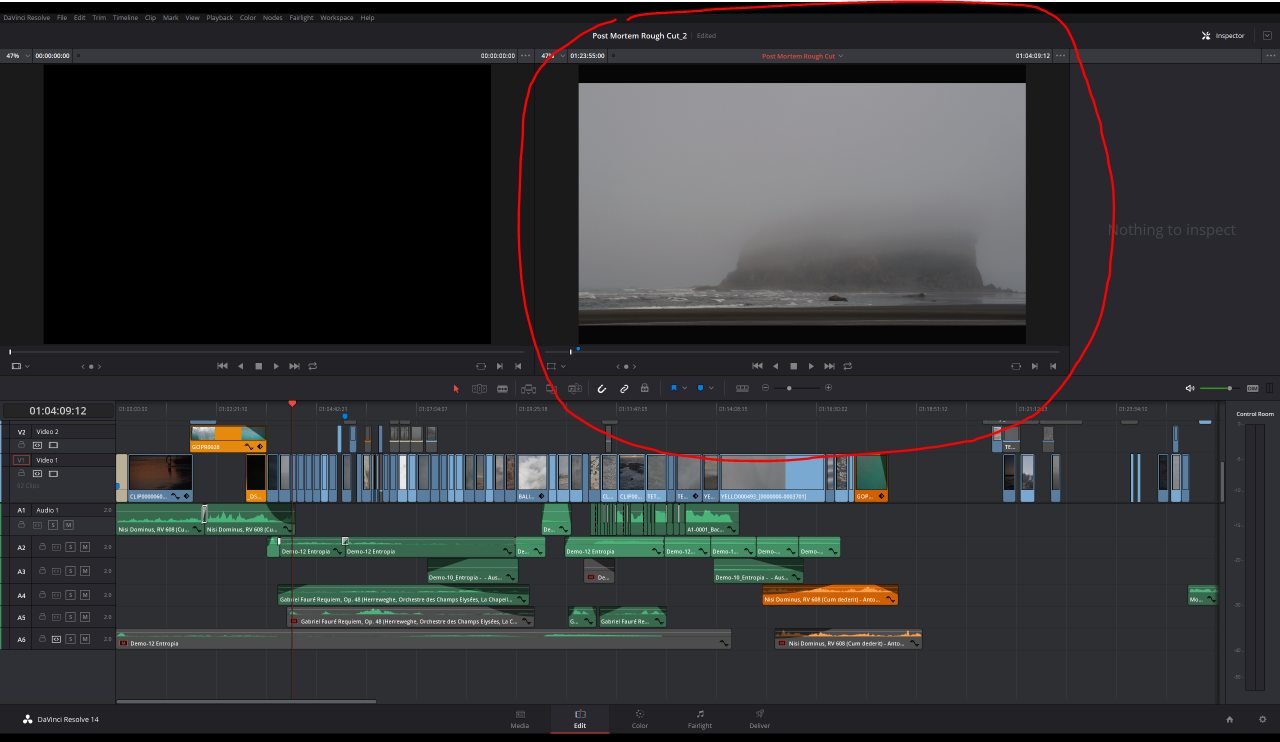This screenshot has width=1280, height=742.
Task: Open the Workspace menu
Action: point(337,18)
